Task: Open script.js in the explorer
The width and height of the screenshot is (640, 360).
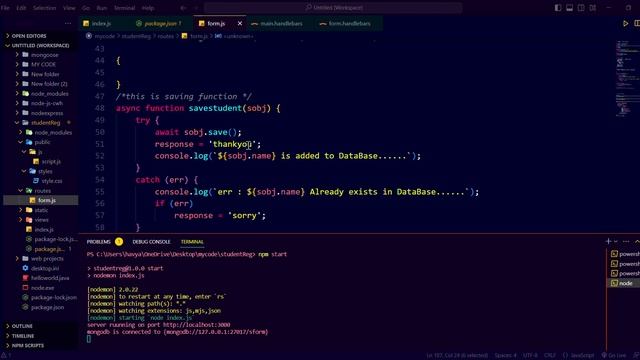Action: pyautogui.click(x=51, y=162)
